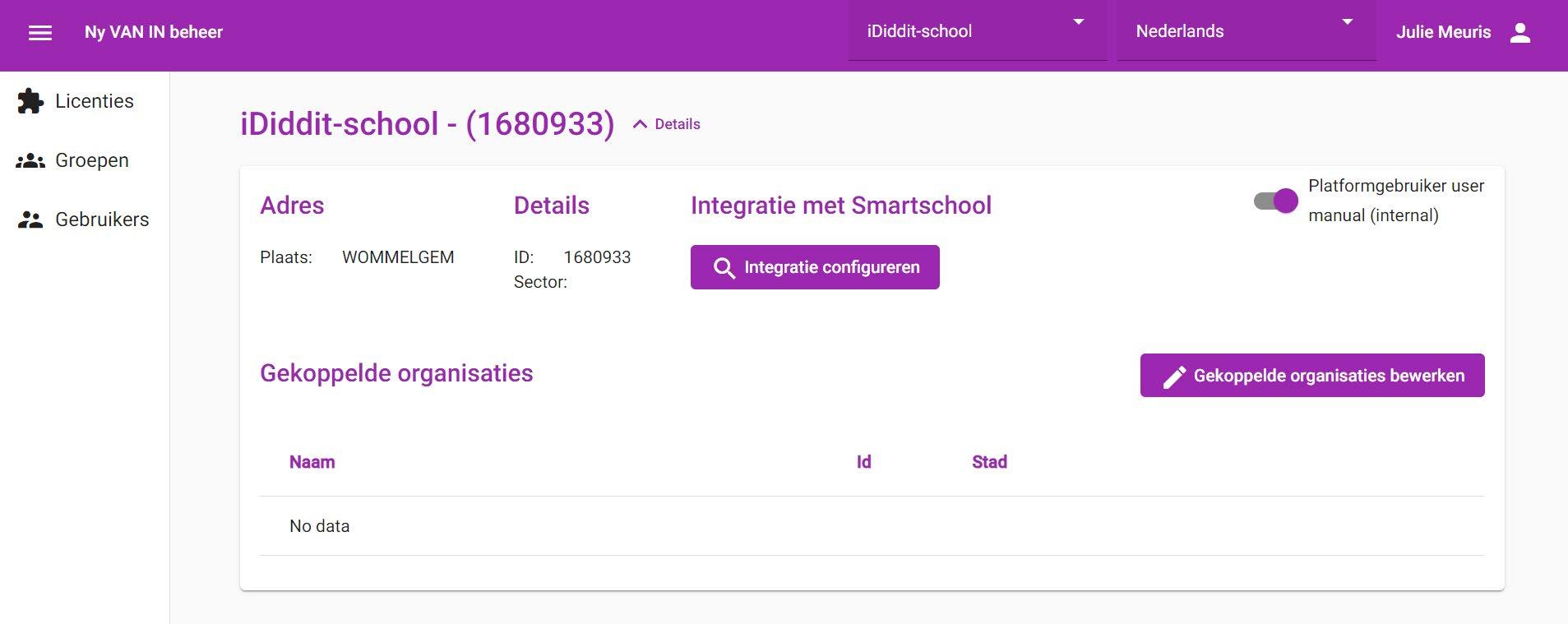Go to Licenties in the sidebar
Image resolution: width=1568 pixels, height=624 pixels.
(85, 101)
